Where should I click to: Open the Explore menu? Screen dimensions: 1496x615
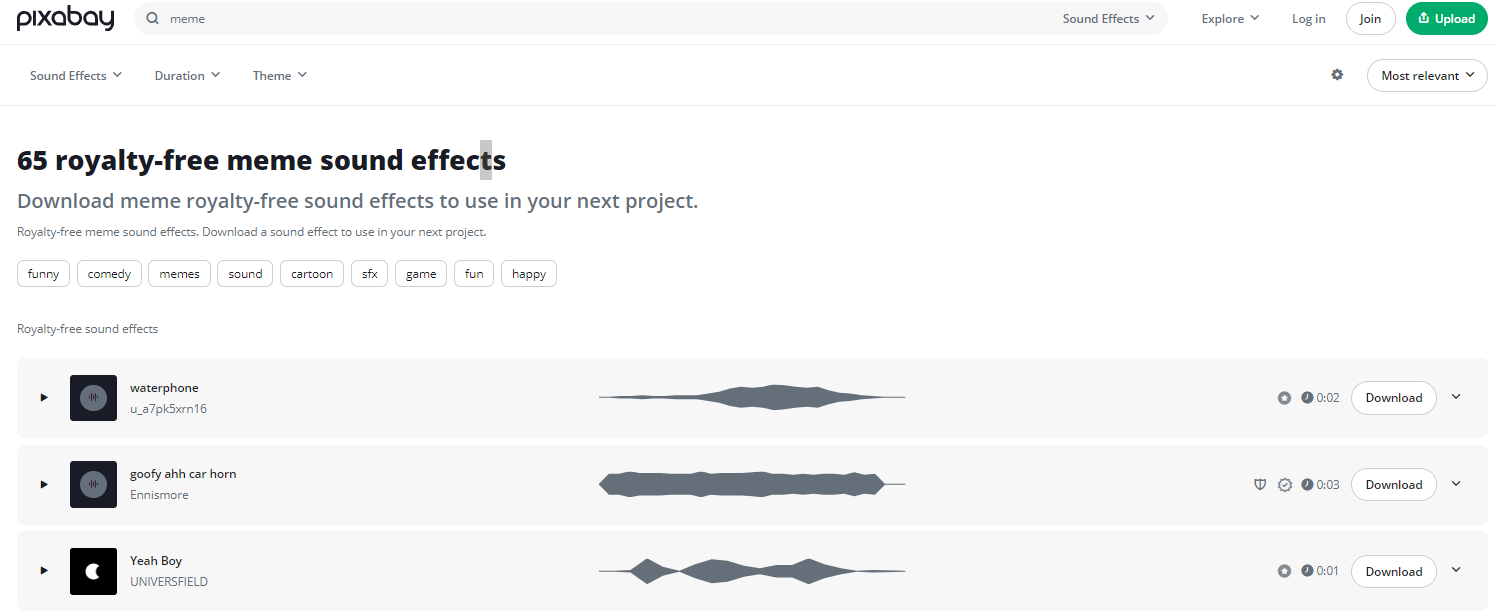click(1230, 19)
